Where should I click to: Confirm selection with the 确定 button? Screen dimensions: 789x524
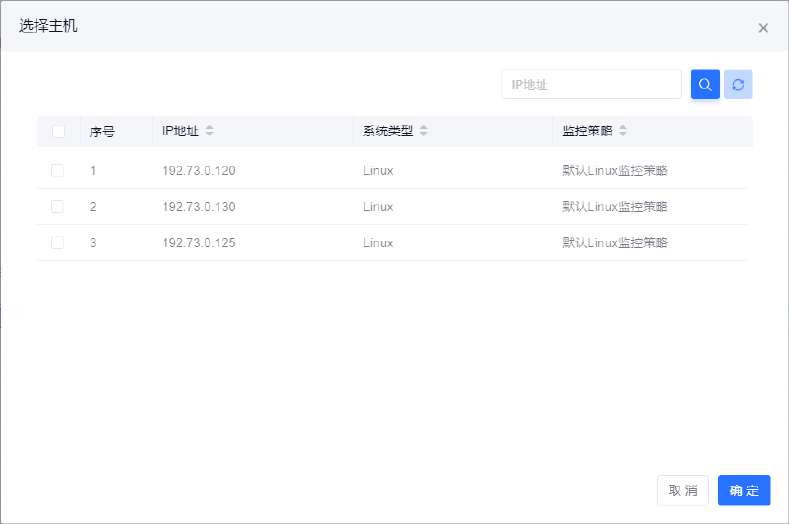click(743, 490)
